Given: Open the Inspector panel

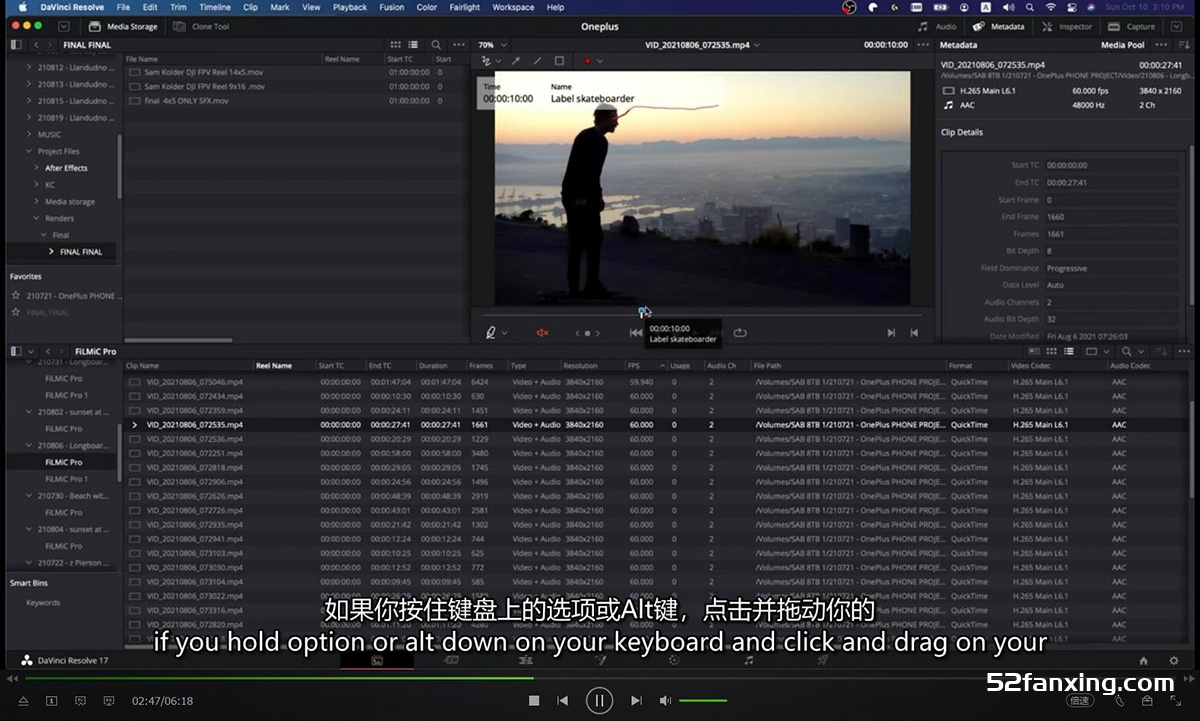Looking at the screenshot, I should pyautogui.click(x=1067, y=27).
